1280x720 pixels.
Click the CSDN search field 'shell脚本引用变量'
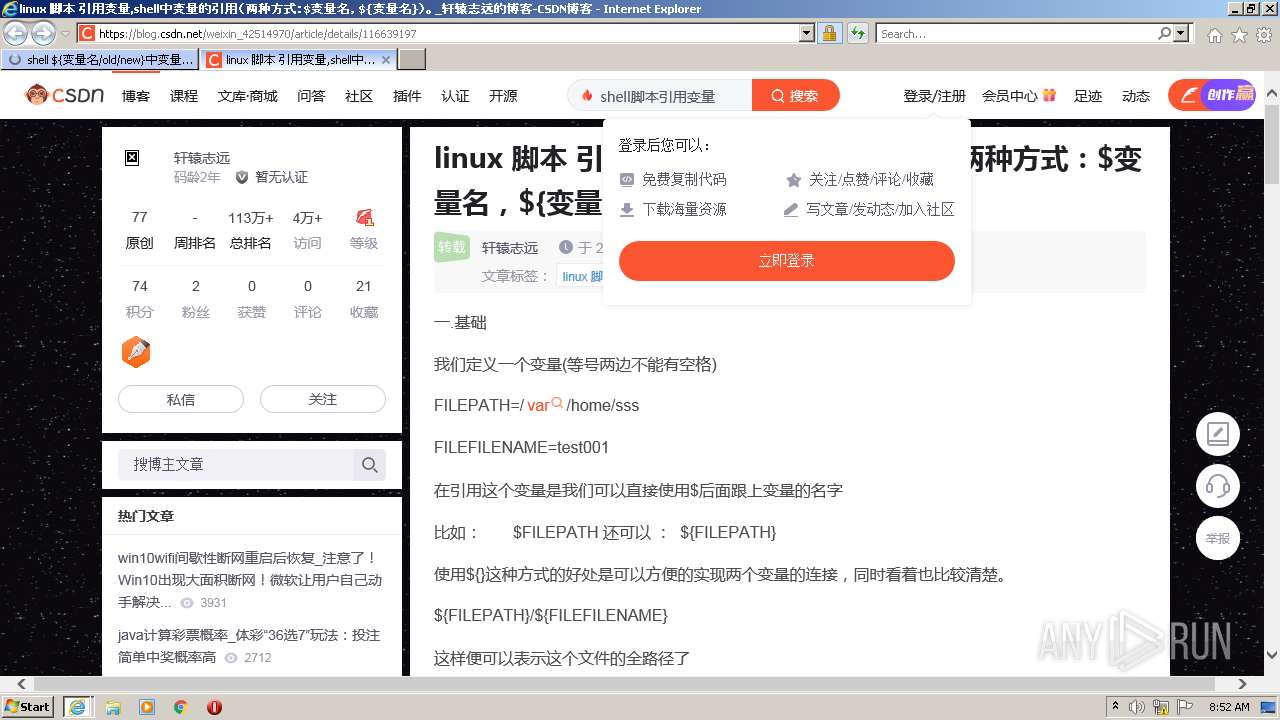pos(660,96)
